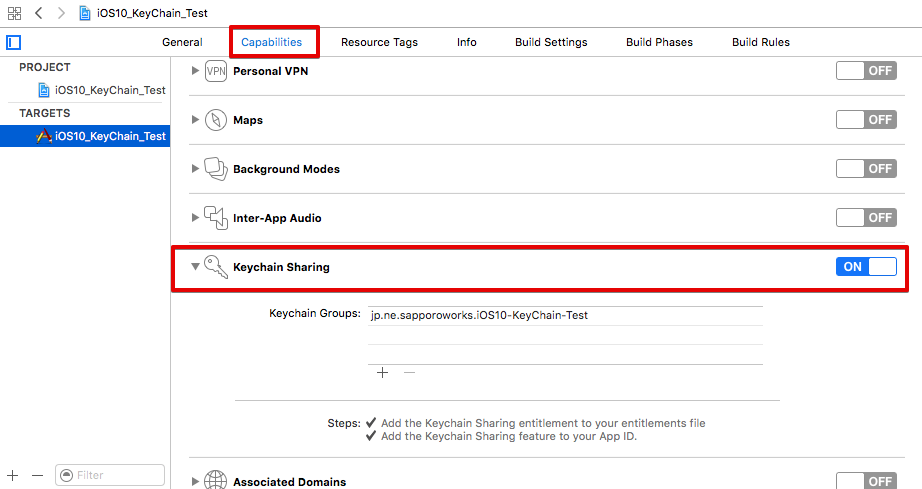
Task: Select iOS10_KeyChain_Test under PROJECT
Action: click(110, 90)
